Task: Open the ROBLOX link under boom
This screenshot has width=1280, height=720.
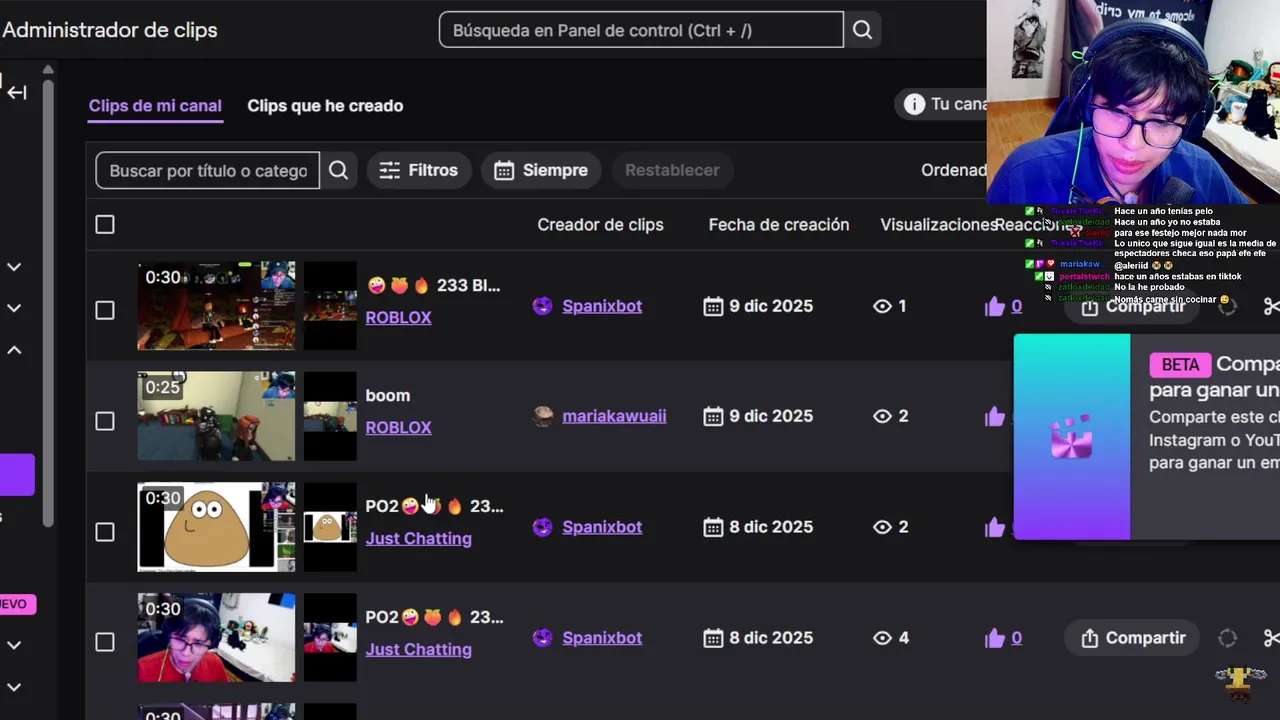Action: (x=398, y=427)
